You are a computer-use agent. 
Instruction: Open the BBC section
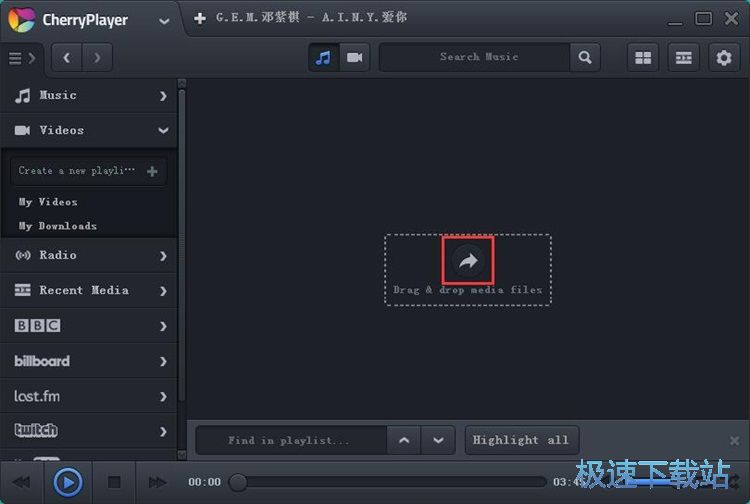click(x=88, y=326)
